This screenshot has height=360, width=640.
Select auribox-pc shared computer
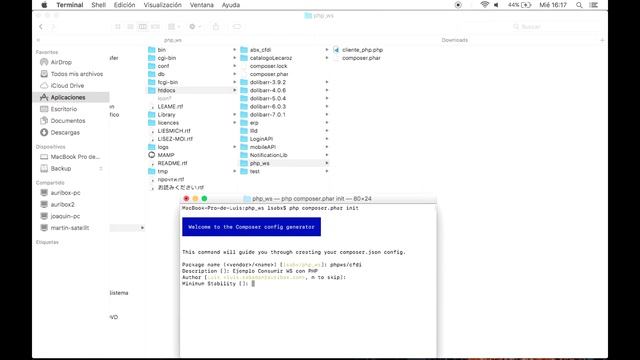[65, 193]
